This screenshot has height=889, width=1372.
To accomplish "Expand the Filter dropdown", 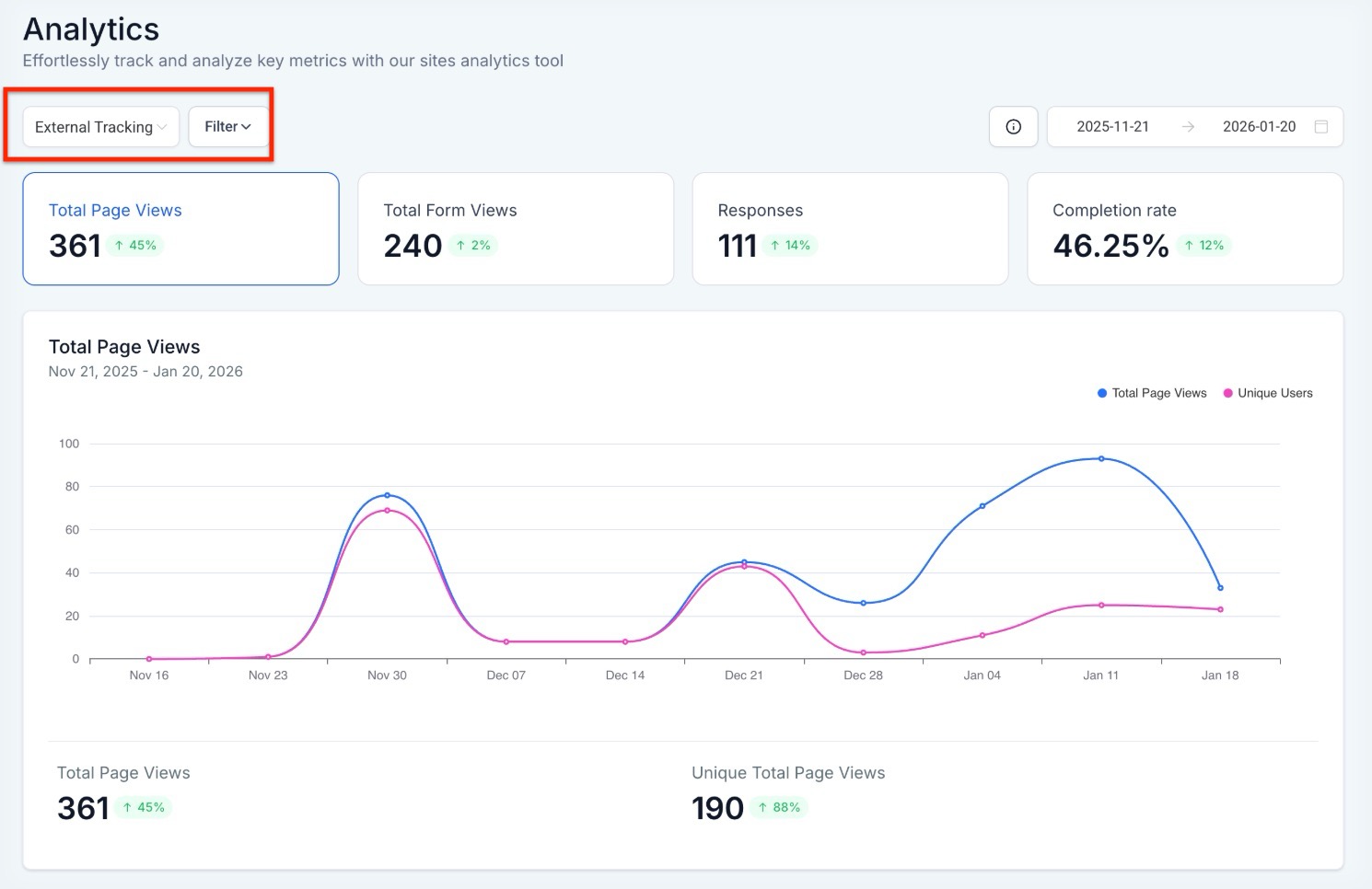I will (x=227, y=127).
